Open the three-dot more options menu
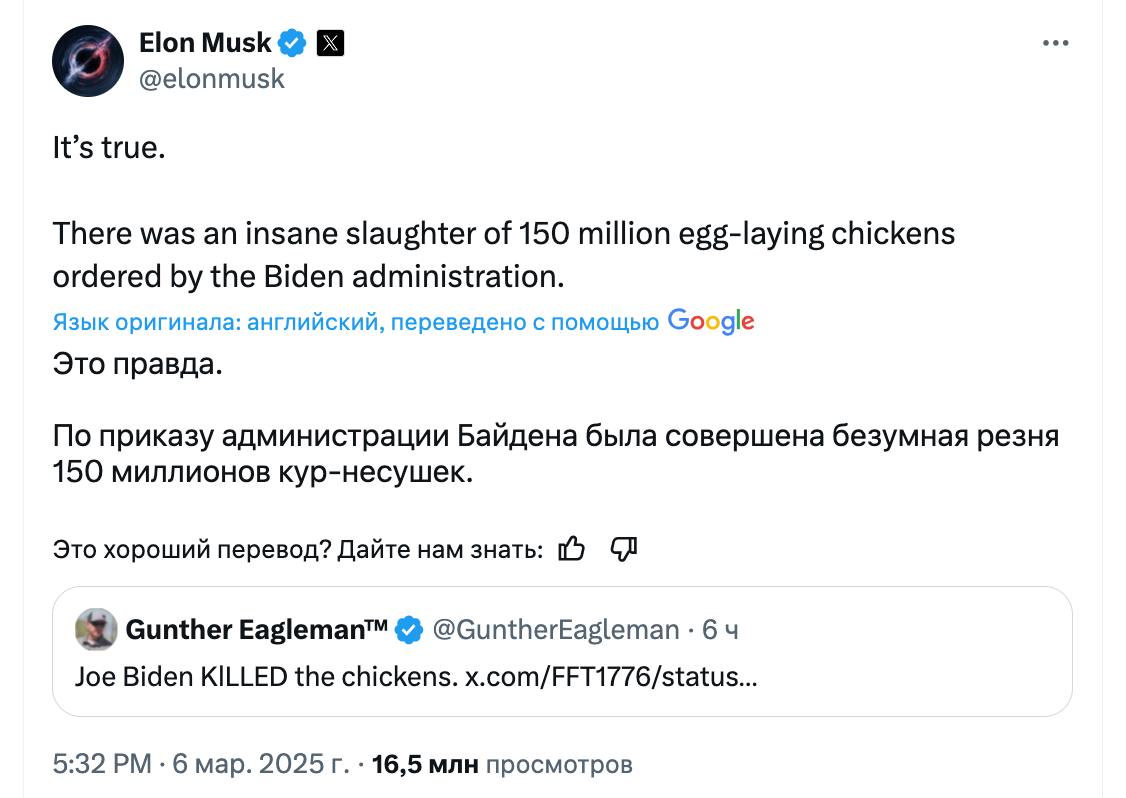 [1056, 44]
